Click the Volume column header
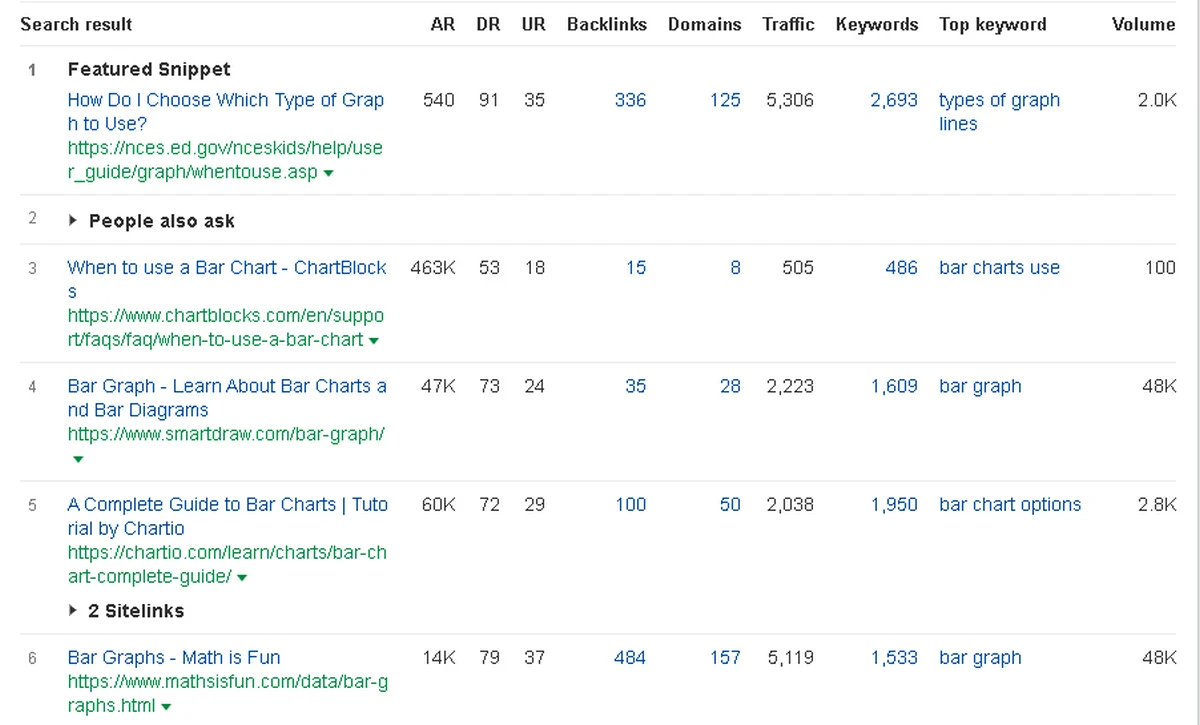Image resolution: width=1200 pixels, height=725 pixels. (1144, 24)
